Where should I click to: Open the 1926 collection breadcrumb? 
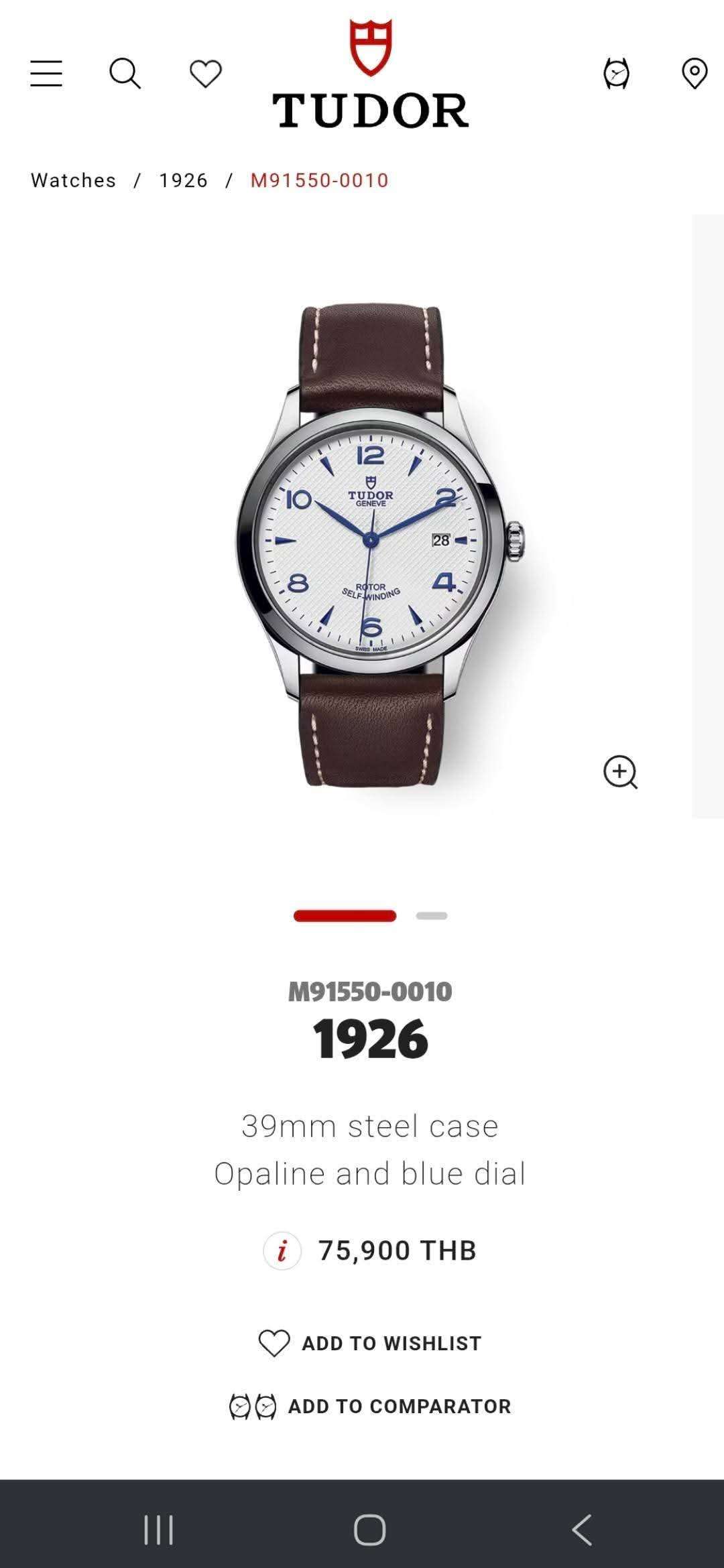184,180
